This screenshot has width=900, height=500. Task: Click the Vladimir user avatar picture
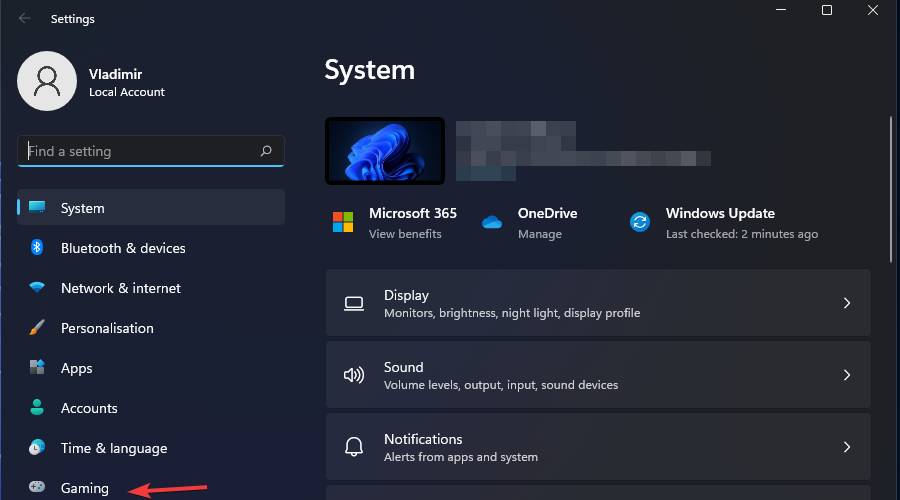coord(47,81)
